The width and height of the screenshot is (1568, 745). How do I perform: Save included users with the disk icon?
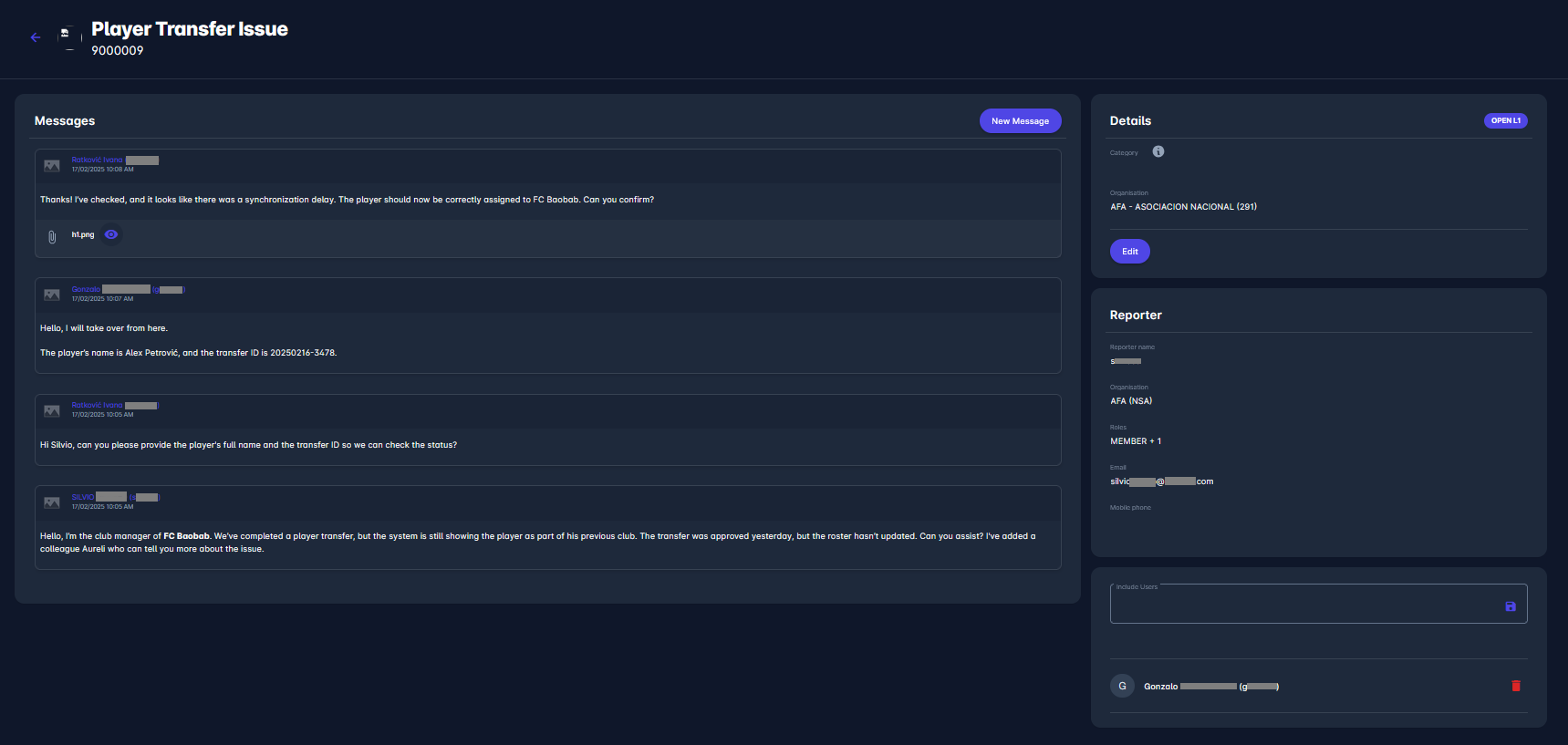pyautogui.click(x=1510, y=606)
